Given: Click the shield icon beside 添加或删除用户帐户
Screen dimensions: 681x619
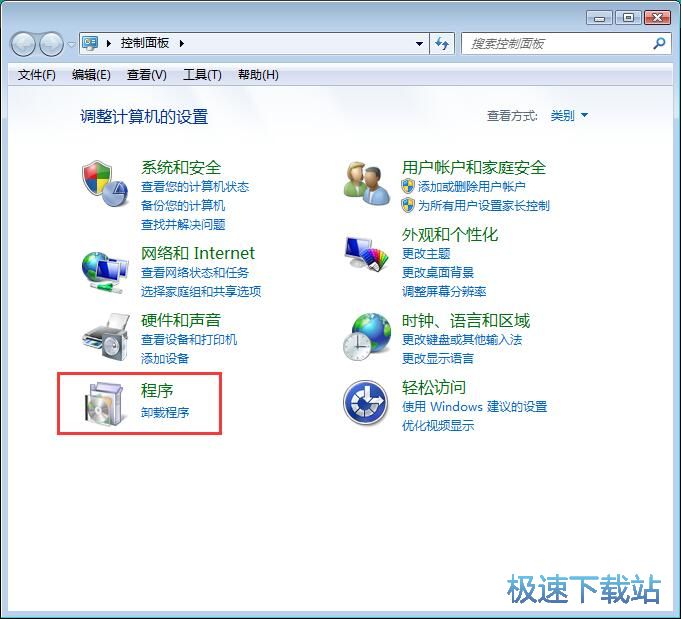Looking at the screenshot, I should [x=408, y=186].
